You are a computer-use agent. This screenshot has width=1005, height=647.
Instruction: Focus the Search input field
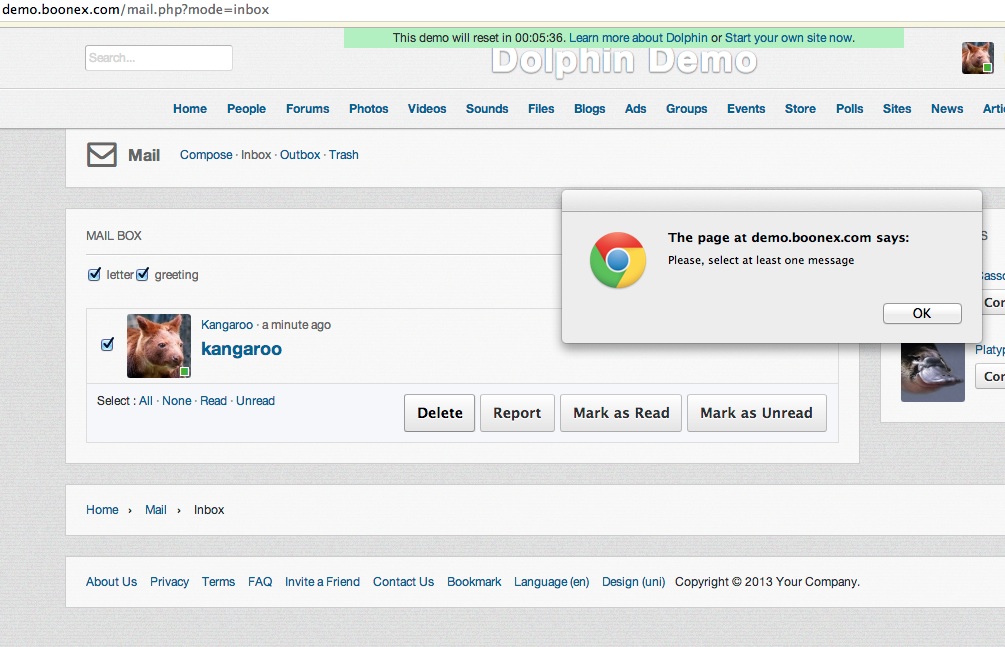[x=159, y=58]
